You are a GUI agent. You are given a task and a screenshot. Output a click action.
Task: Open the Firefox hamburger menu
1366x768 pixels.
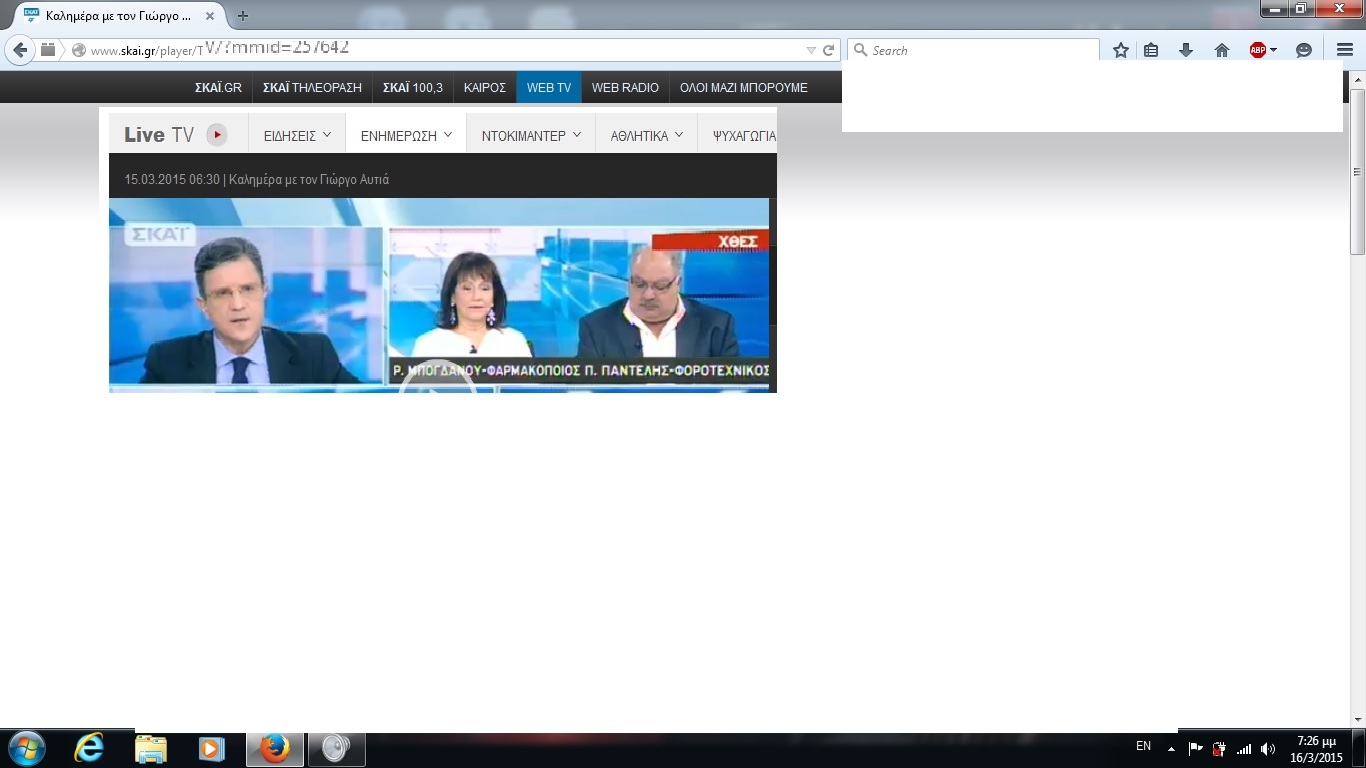tap(1345, 50)
